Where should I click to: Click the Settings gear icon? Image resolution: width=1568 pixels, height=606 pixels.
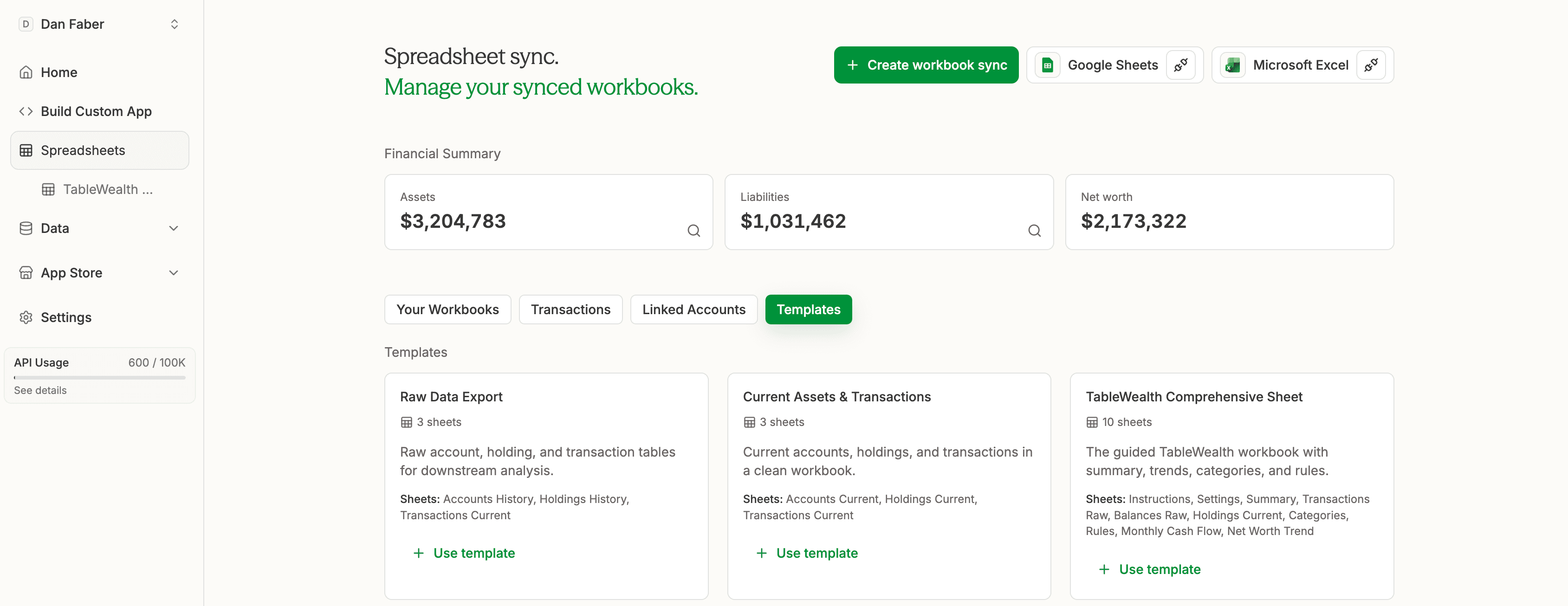(x=26, y=317)
